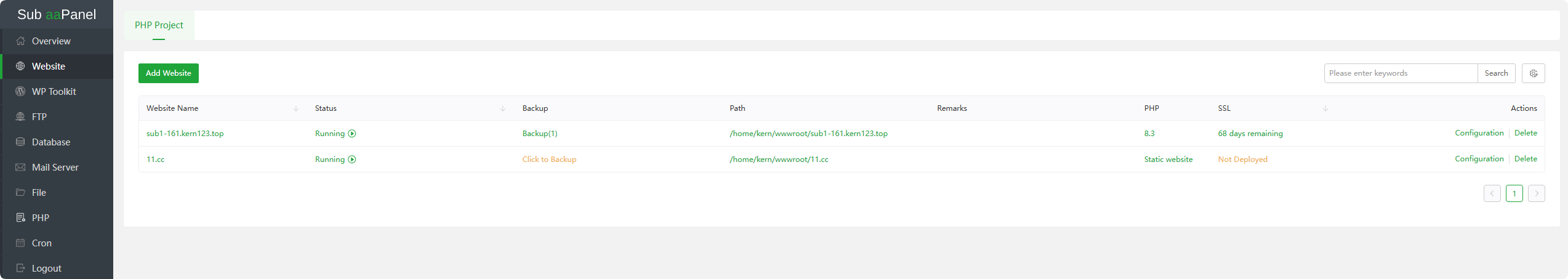
Task: Sort table by SSL column arrow
Action: tap(1326, 108)
